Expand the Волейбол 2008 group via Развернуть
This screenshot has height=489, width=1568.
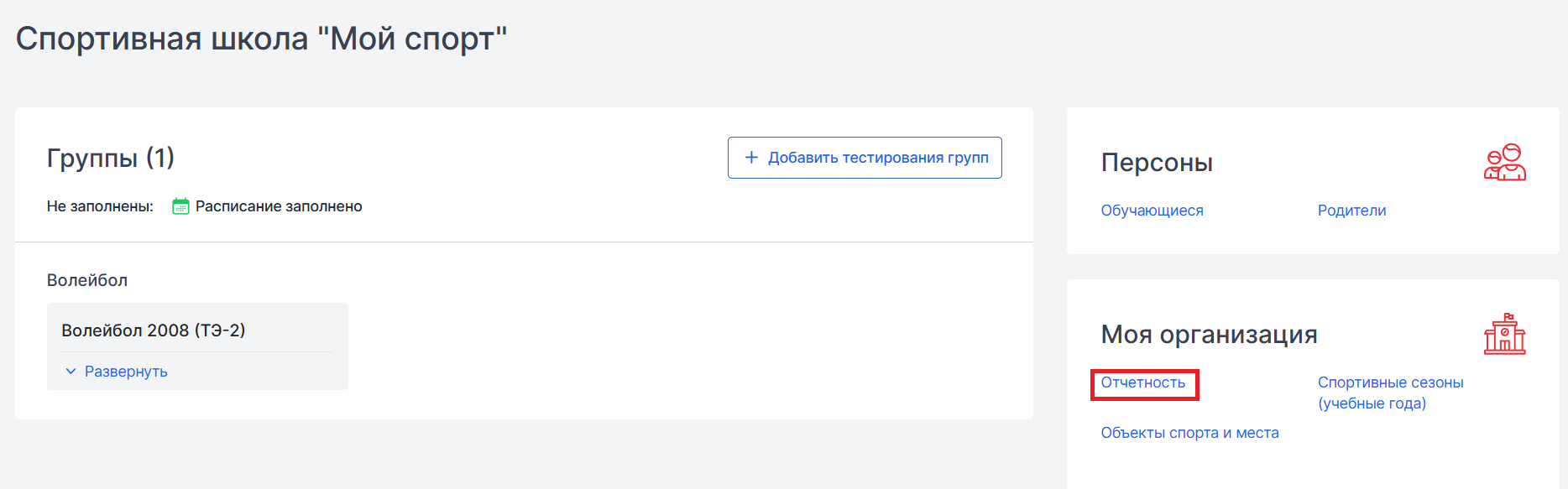point(126,372)
